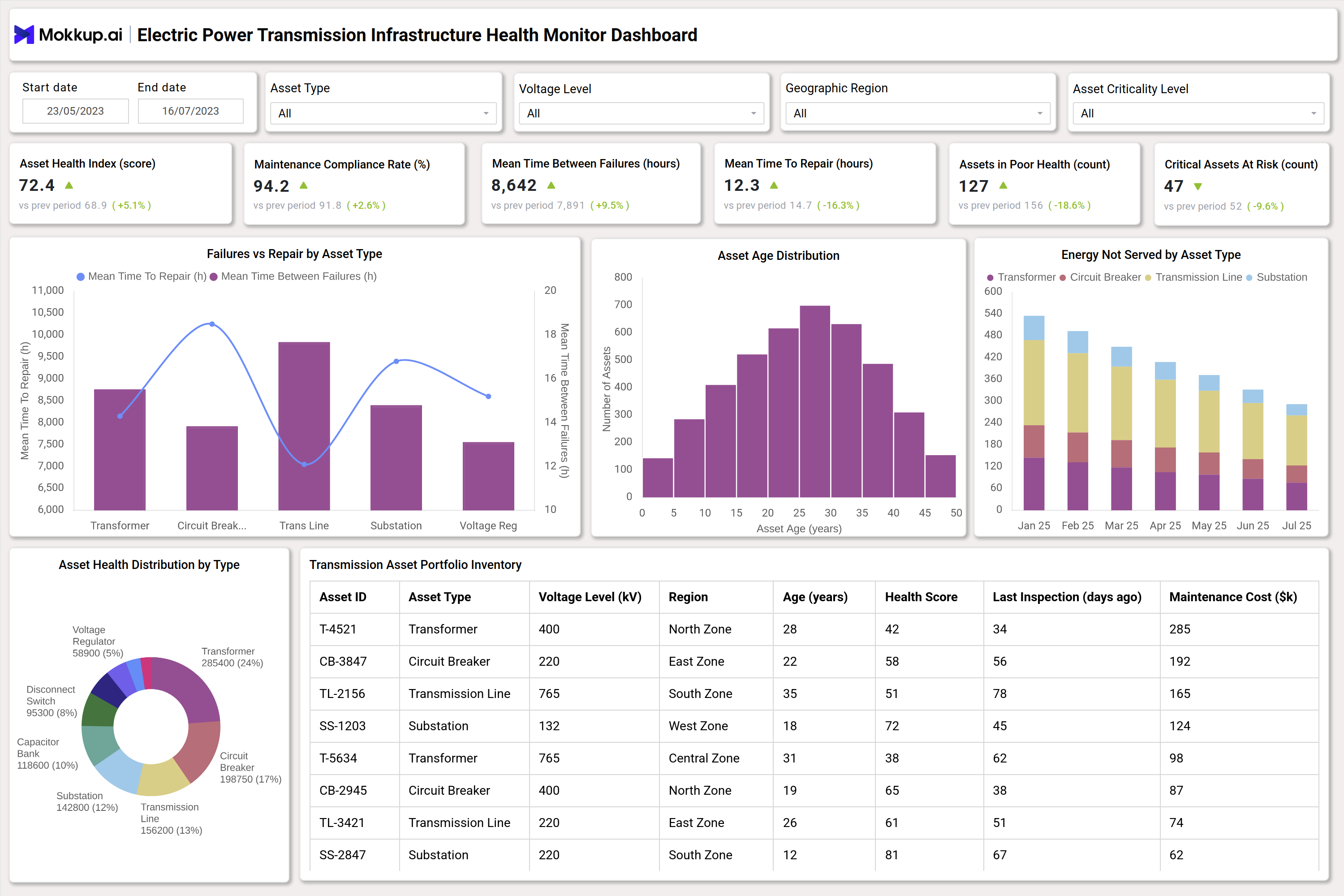Screen dimensions: 1344x896
Task: Click asset ID TL-3421 in the table
Action: [342, 823]
